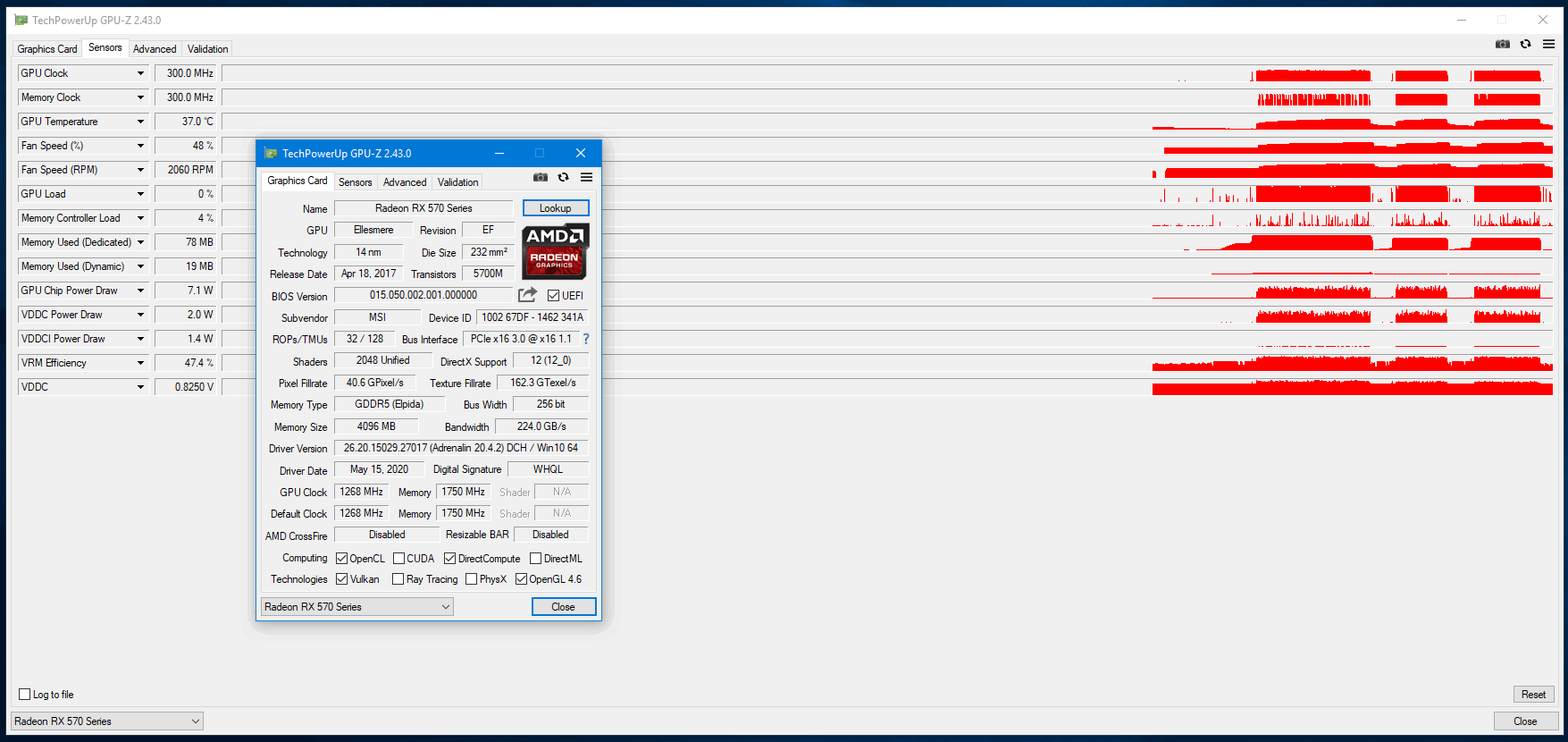Take screenshot with camera icon in Sensors window
1568x742 pixels.
pyautogui.click(x=1503, y=44)
